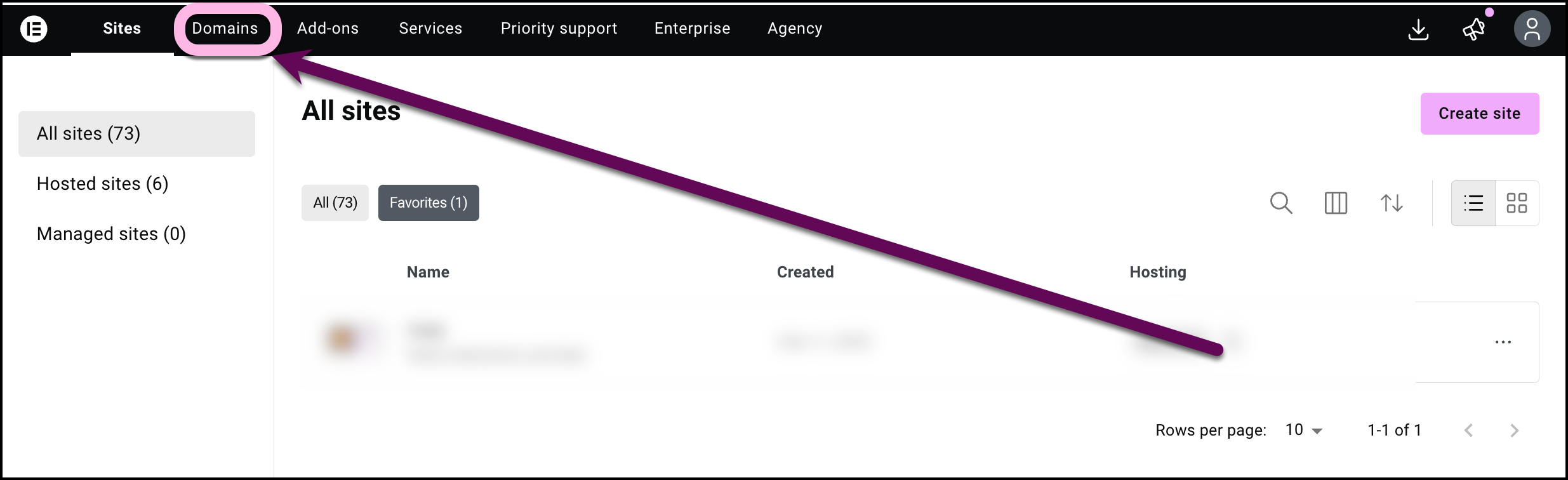Select Hosted sites (6) in sidebar
Image resolution: width=1568 pixels, height=480 pixels.
103,183
